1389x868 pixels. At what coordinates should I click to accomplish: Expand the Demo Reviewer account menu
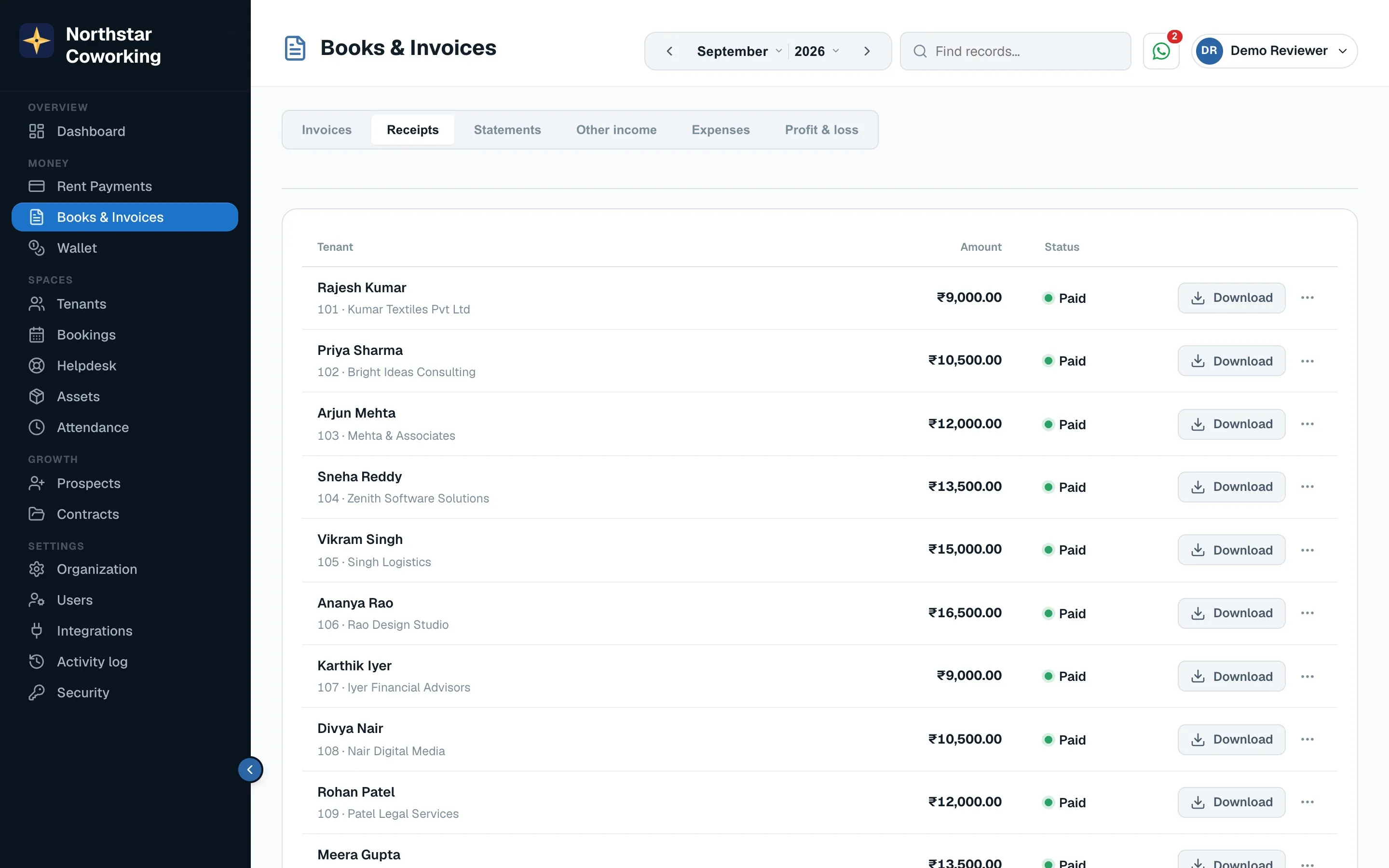(1274, 51)
